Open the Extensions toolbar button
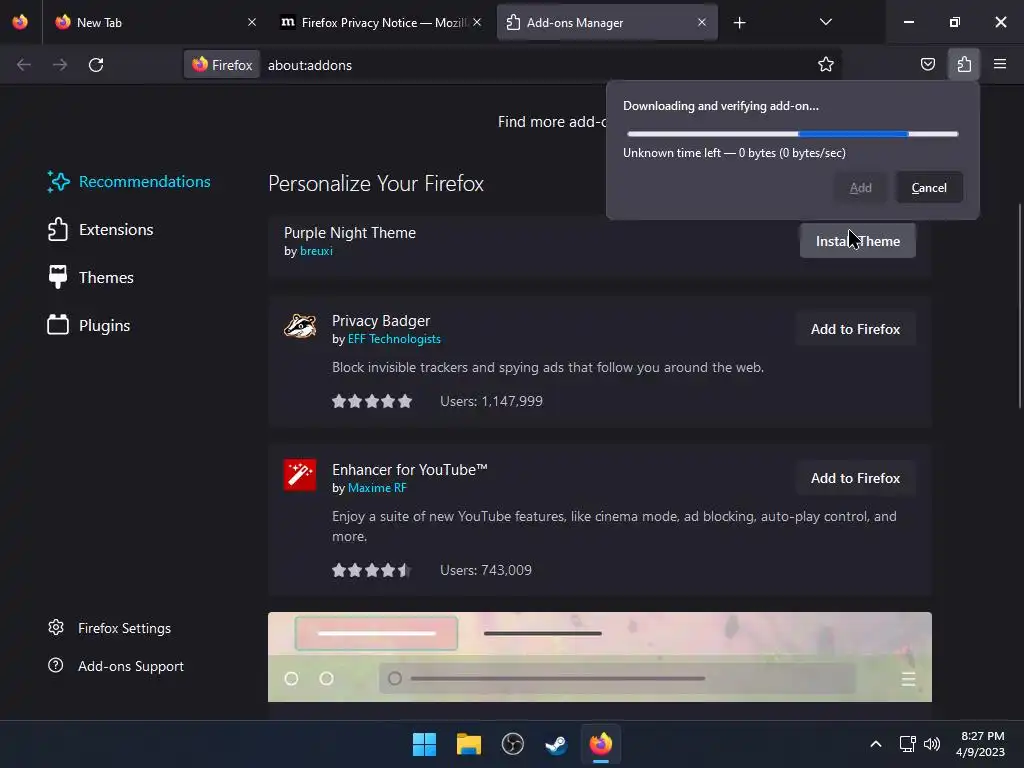Screen dimensions: 1024x768 pos(964,64)
